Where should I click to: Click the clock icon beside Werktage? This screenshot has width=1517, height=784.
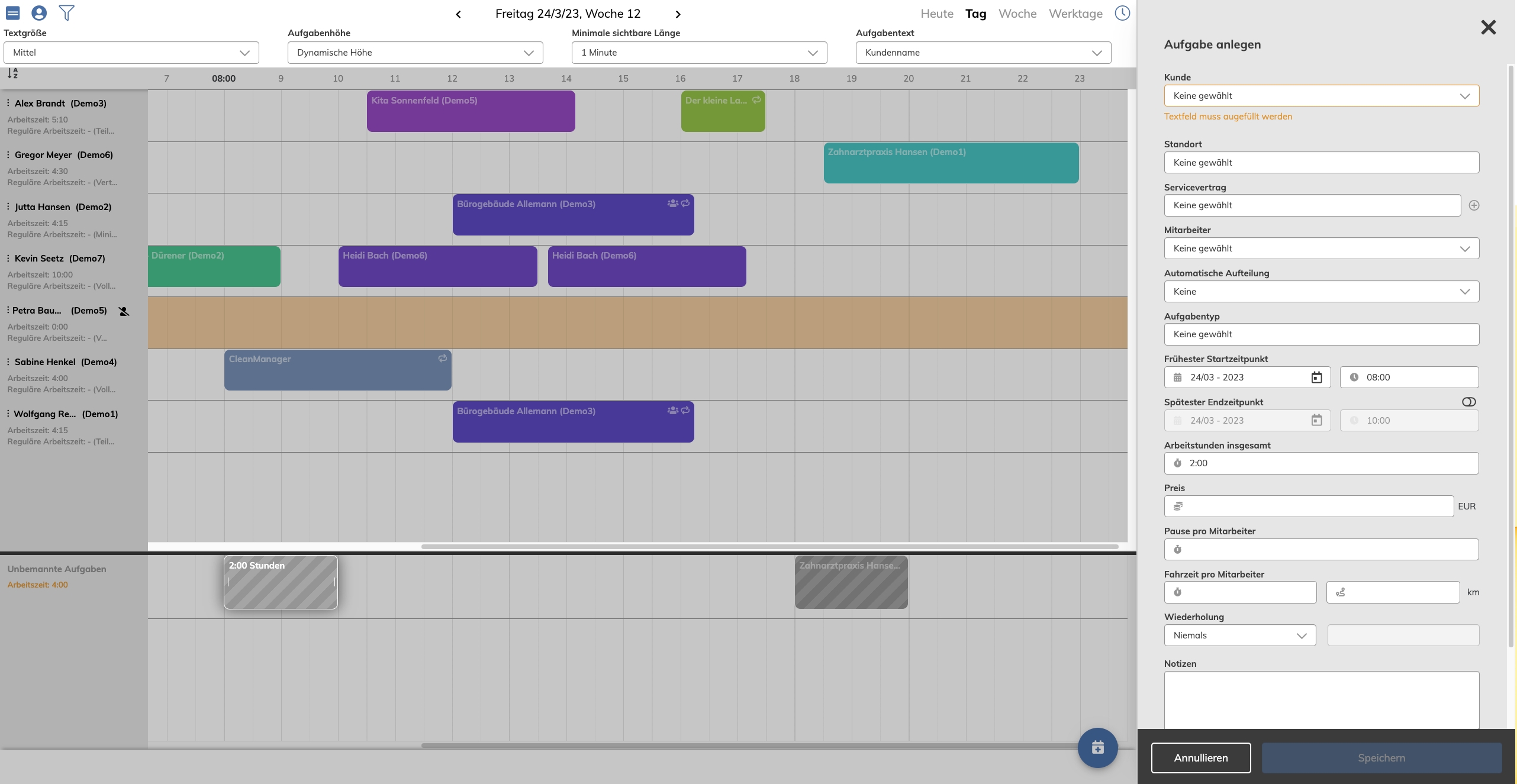tap(1122, 13)
